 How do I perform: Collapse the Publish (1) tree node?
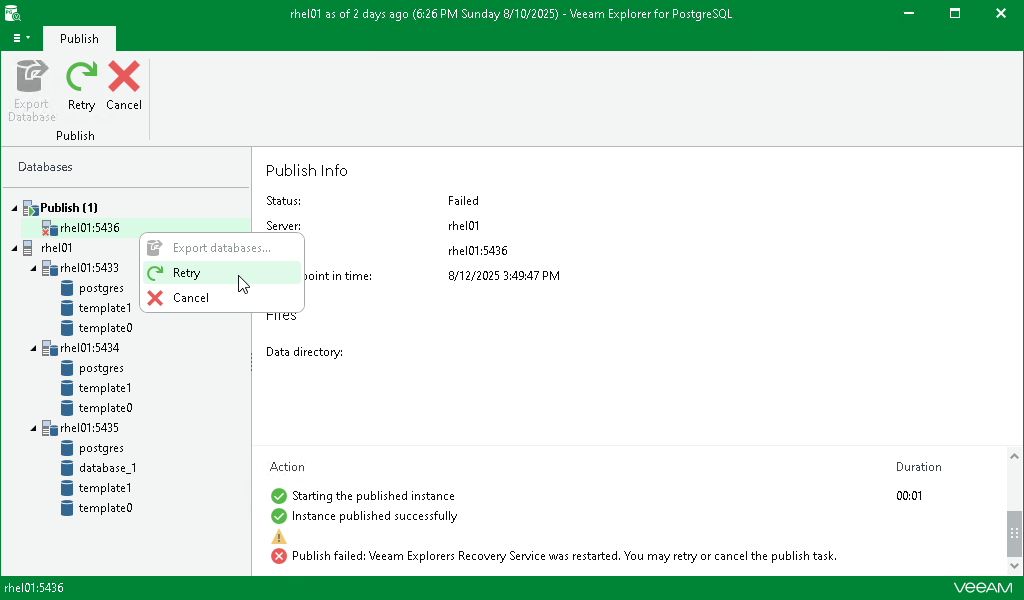click(14, 208)
